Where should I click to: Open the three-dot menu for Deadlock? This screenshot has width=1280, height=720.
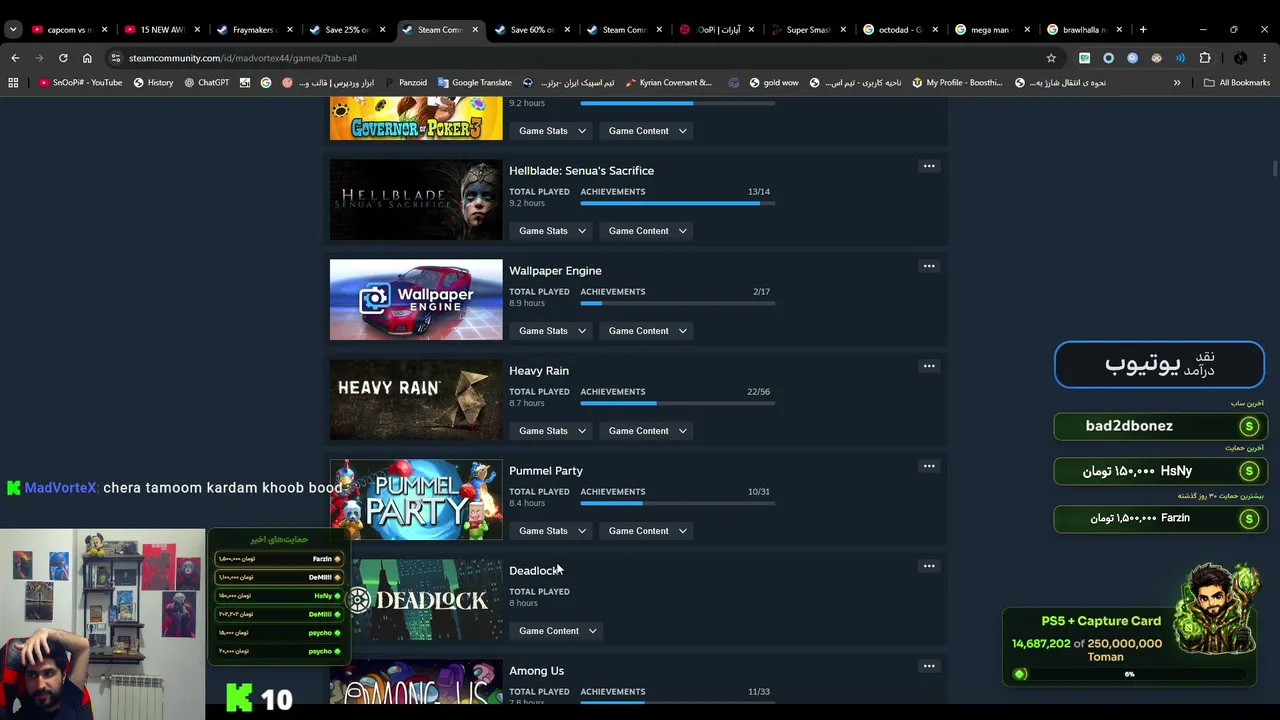click(x=929, y=566)
